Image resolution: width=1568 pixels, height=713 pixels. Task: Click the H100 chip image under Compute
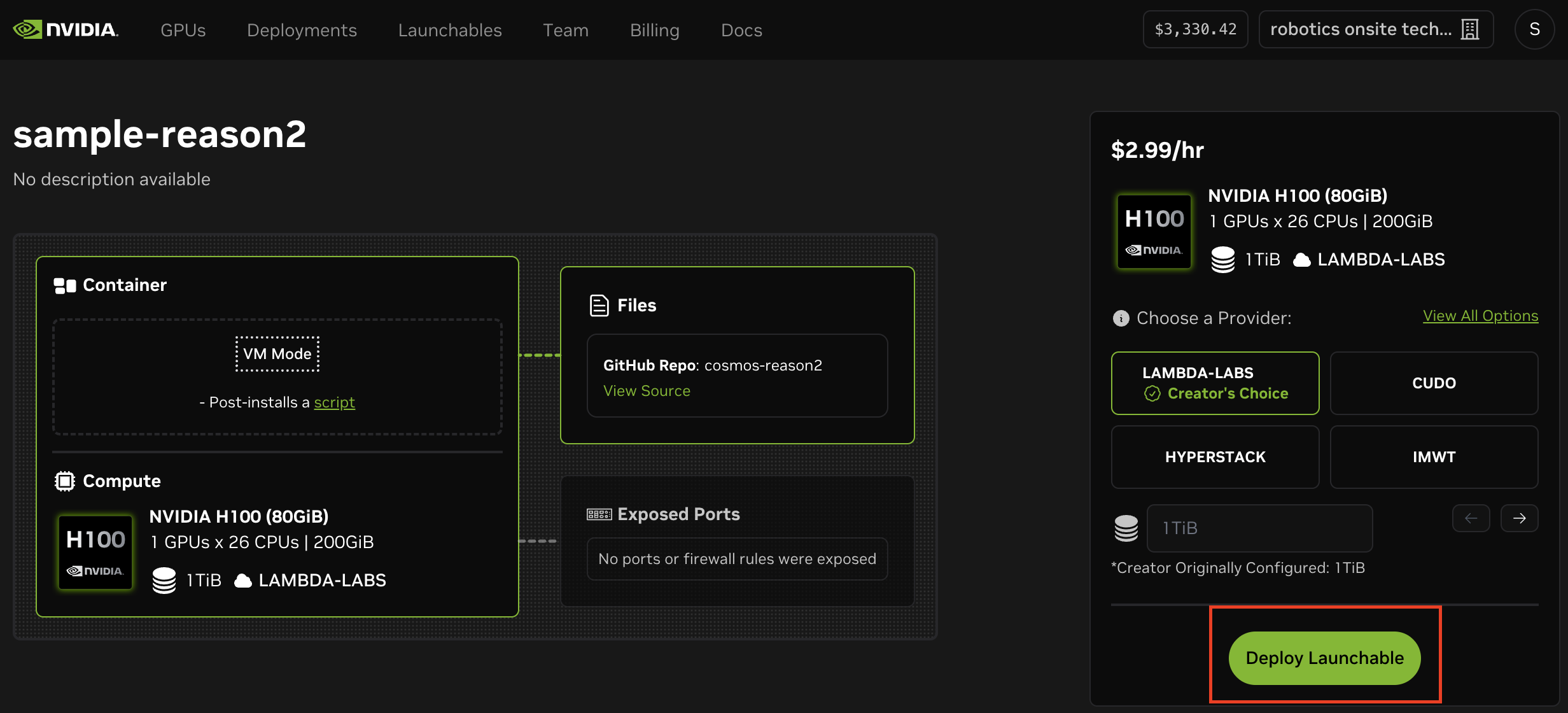click(95, 552)
